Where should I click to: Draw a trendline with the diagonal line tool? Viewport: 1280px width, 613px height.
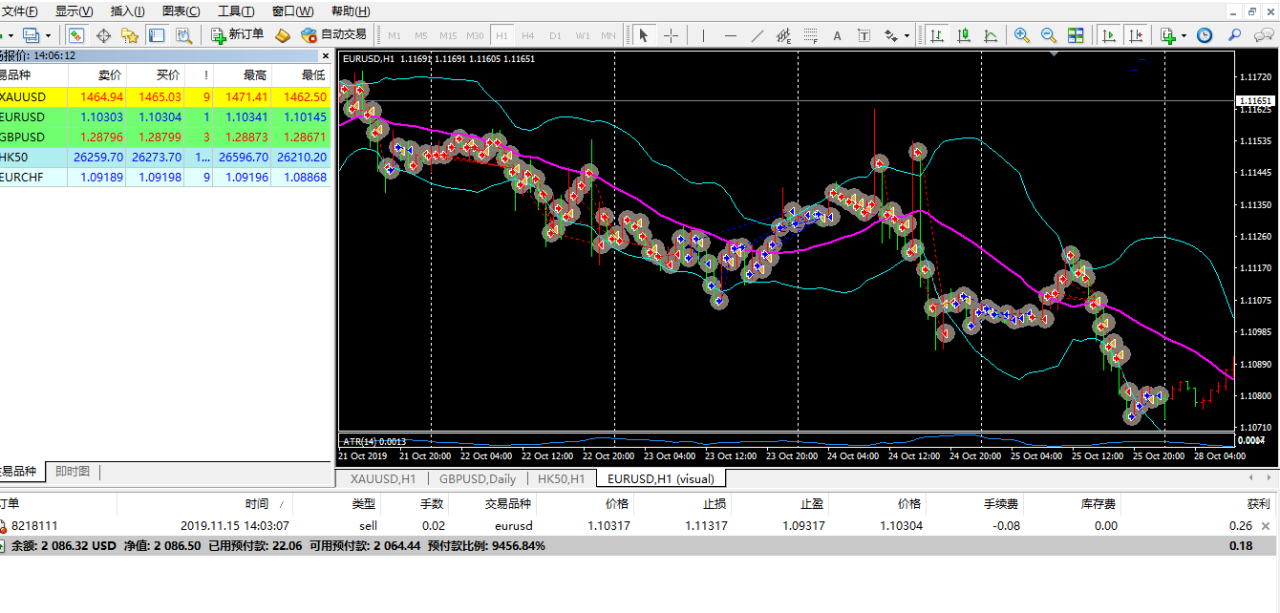(757, 35)
